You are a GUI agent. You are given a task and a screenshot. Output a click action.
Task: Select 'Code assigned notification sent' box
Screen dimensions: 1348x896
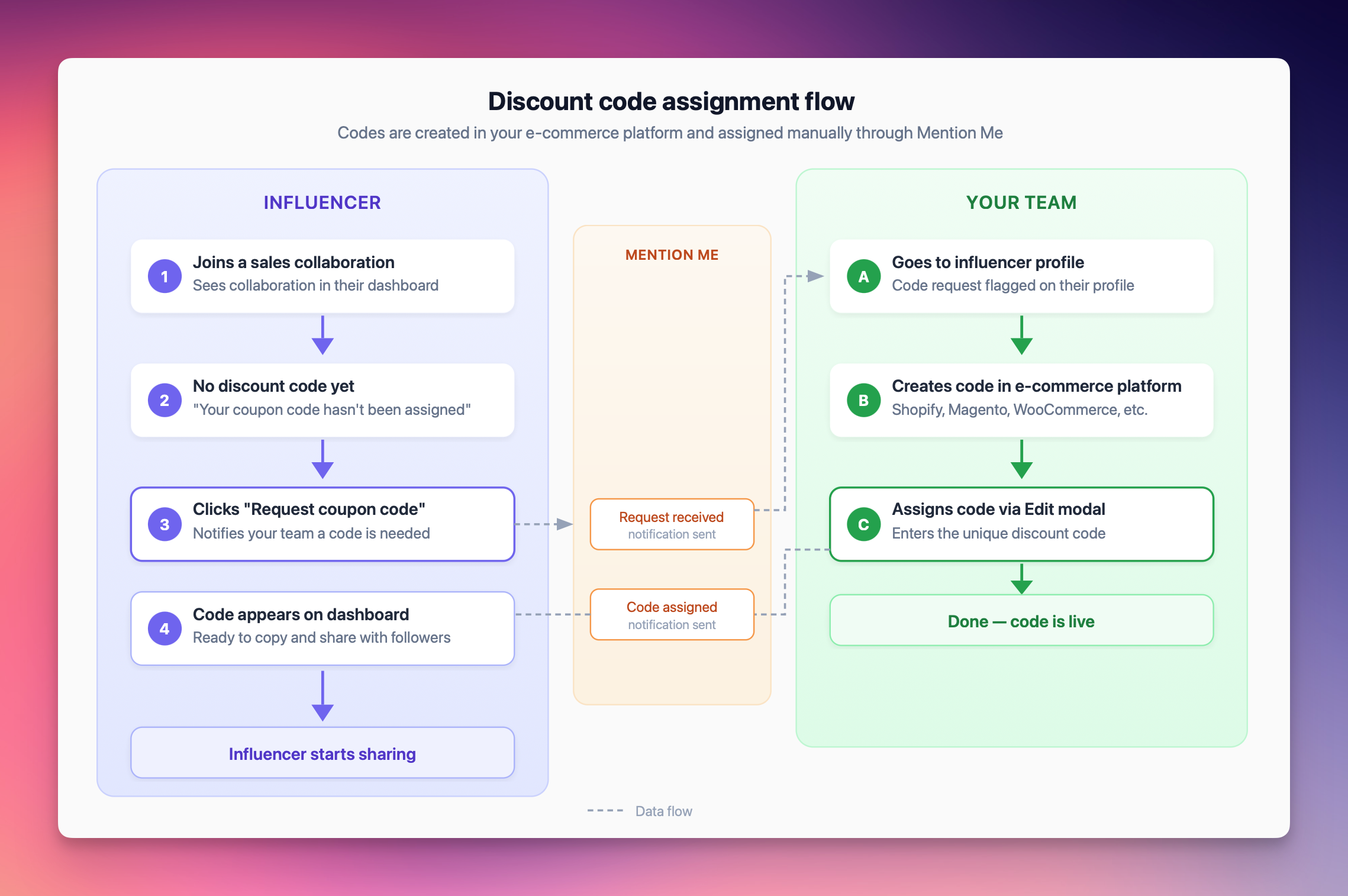pyautogui.click(x=672, y=614)
